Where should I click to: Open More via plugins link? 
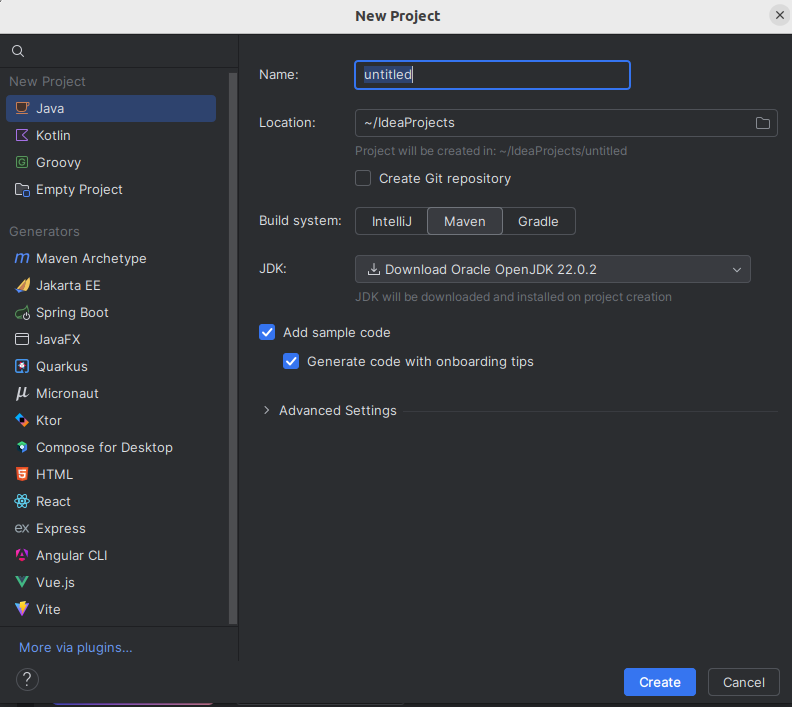(x=76, y=647)
